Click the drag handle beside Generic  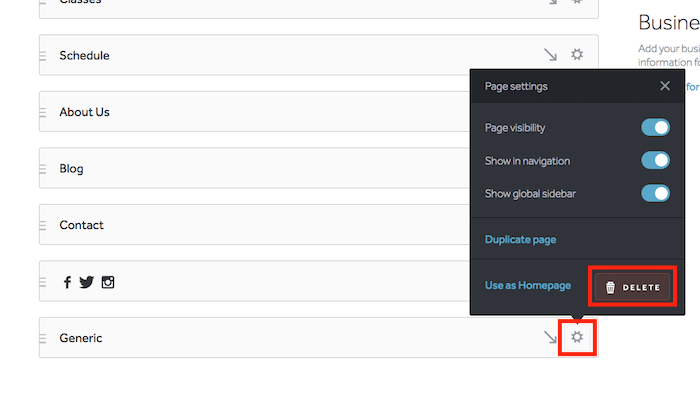pyautogui.click(x=43, y=338)
